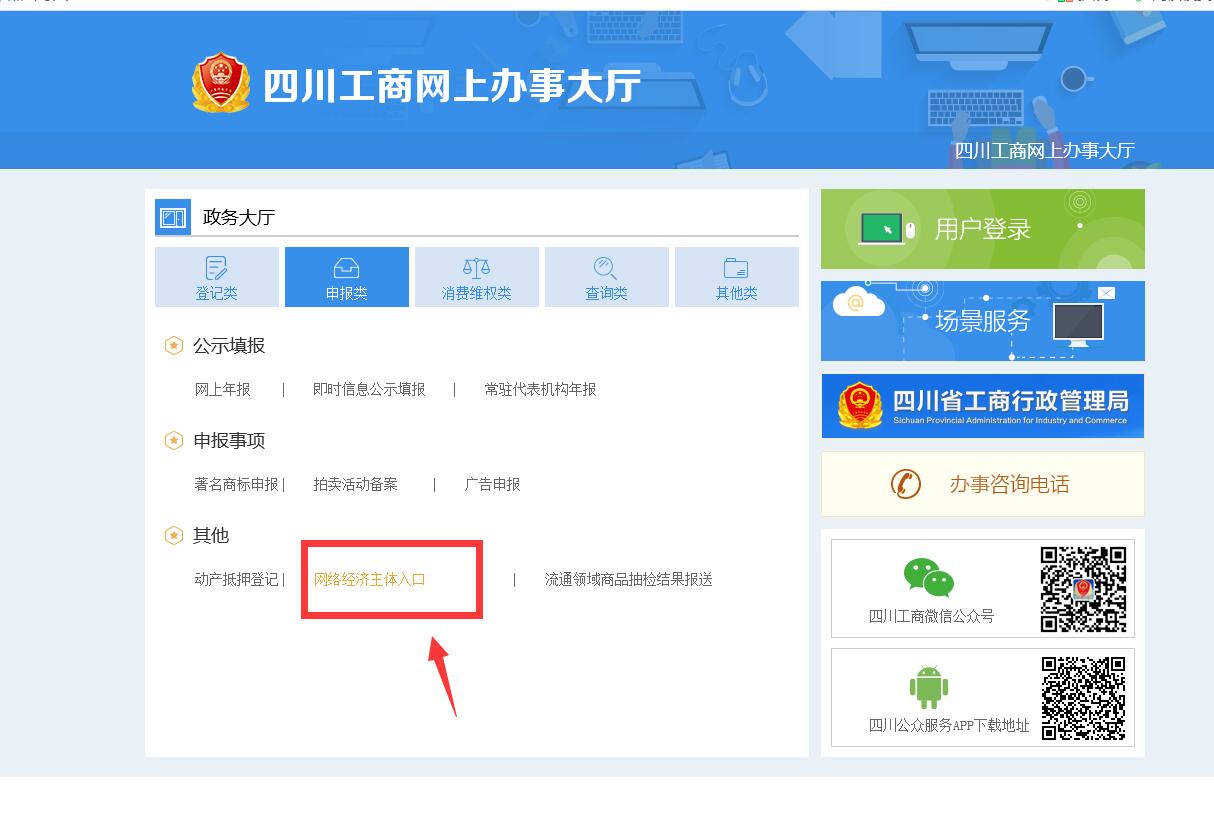The height and width of the screenshot is (829, 1214).
Task: Click the blue 政务大厅 panel icon
Action: coord(171,217)
